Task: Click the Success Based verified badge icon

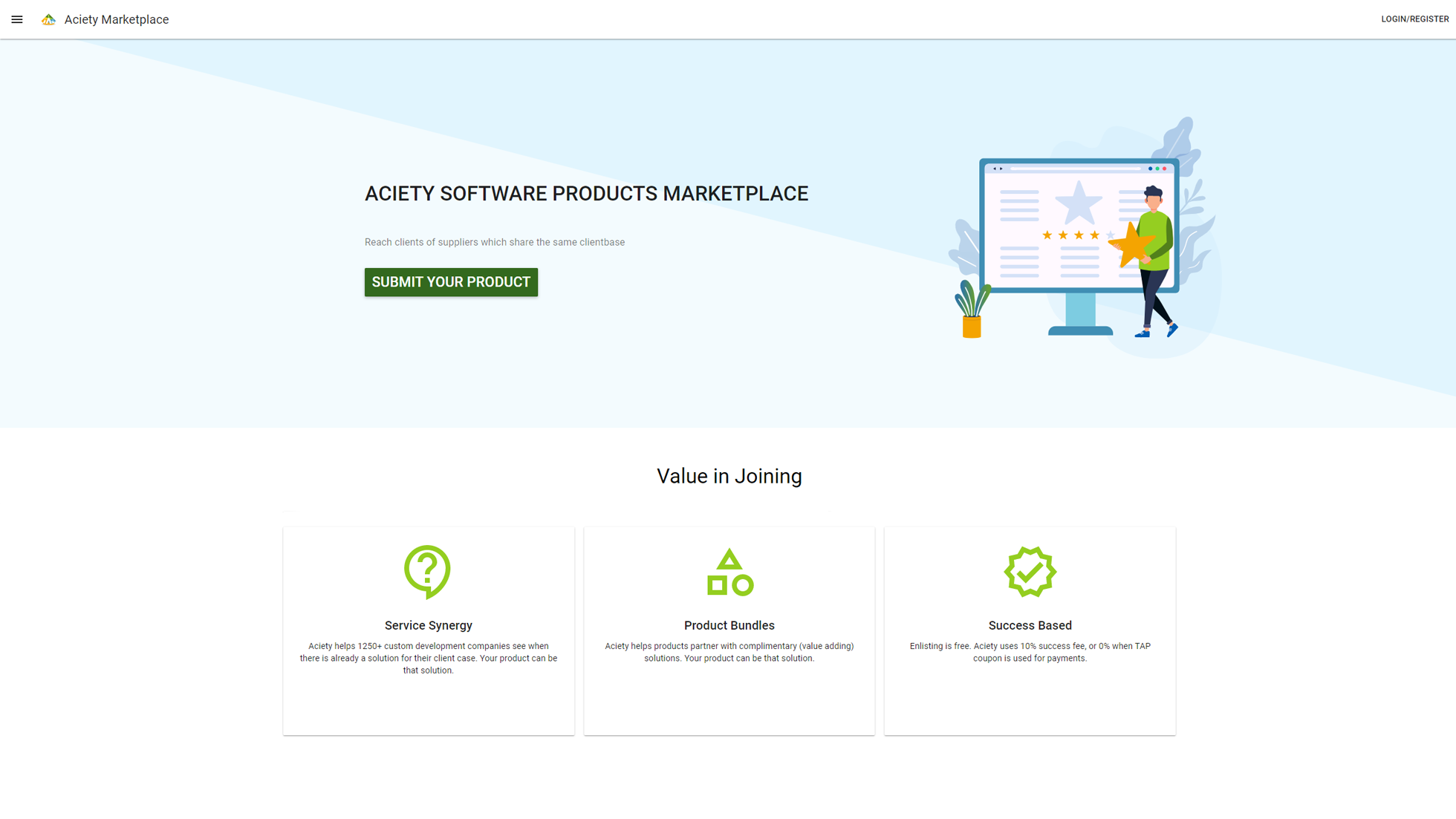Action: 1030,572
